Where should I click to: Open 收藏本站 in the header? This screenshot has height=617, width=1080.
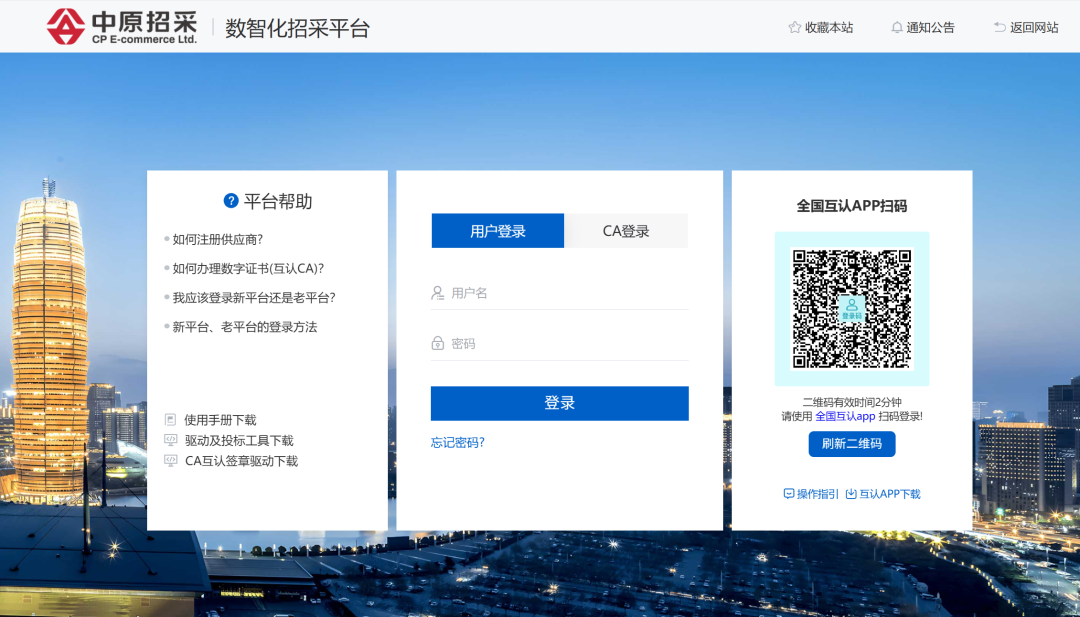pos(829,28)
